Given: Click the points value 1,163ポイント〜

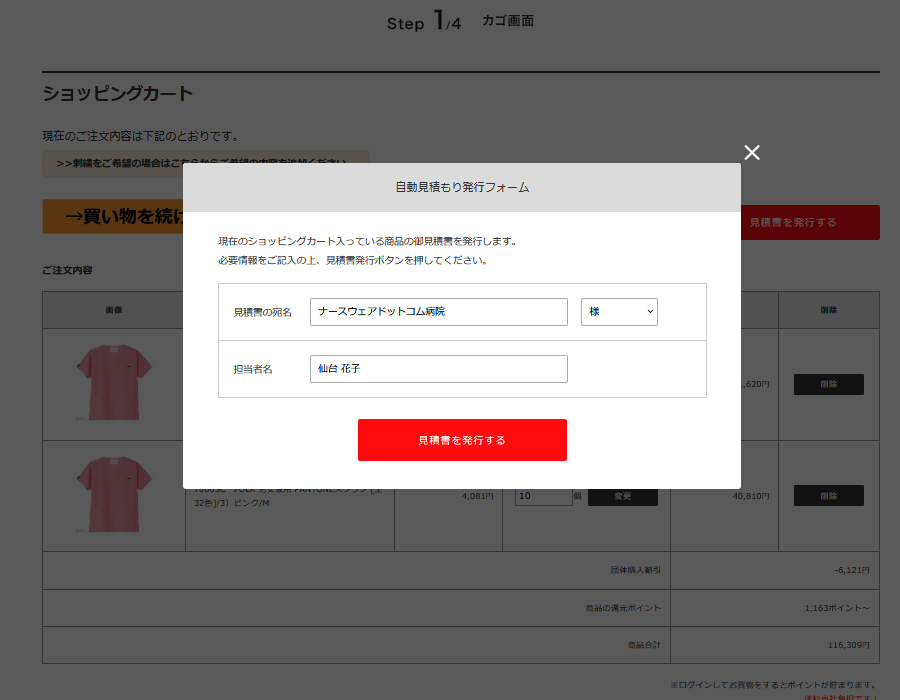Looking at the screenshot, I should coord(837,608).
